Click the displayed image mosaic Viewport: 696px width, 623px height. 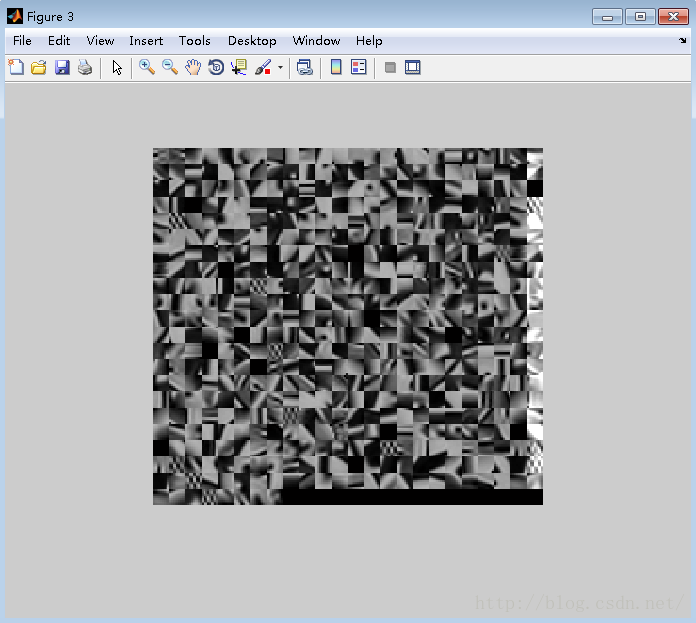[348, 326]
